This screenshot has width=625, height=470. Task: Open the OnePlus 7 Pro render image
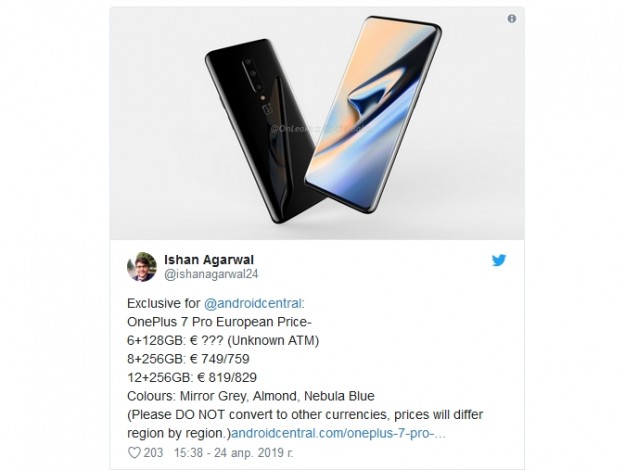(317, 123)
